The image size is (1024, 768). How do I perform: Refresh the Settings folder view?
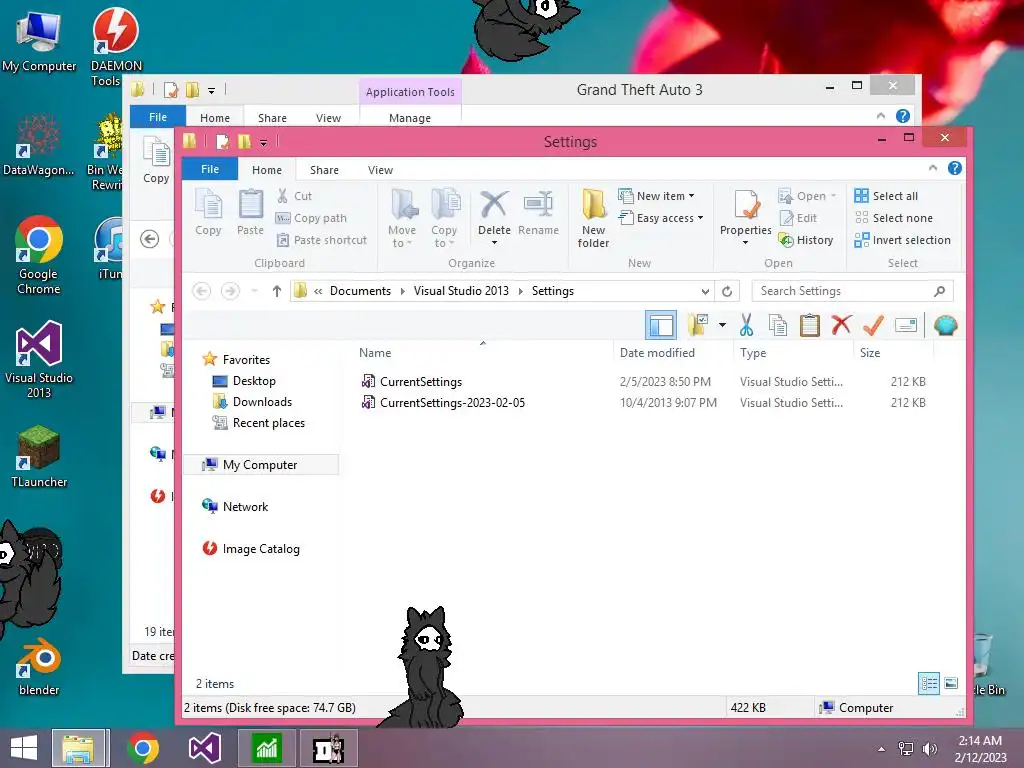coord(727,291)
